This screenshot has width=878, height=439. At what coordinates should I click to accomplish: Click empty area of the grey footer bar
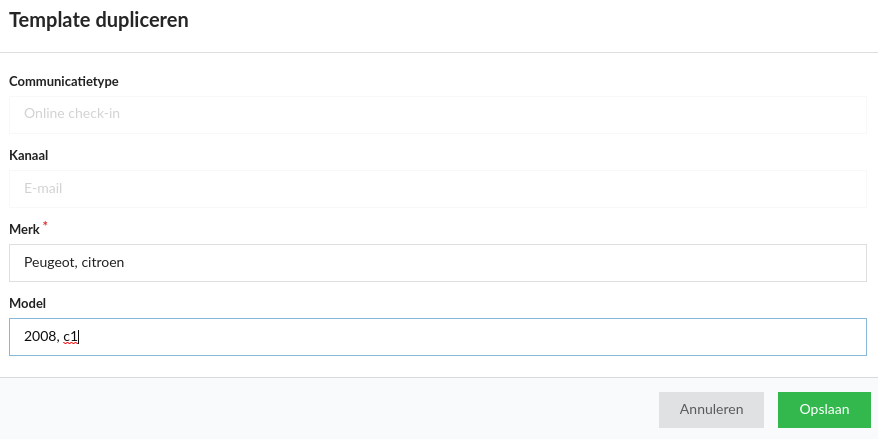pos(320,409)
